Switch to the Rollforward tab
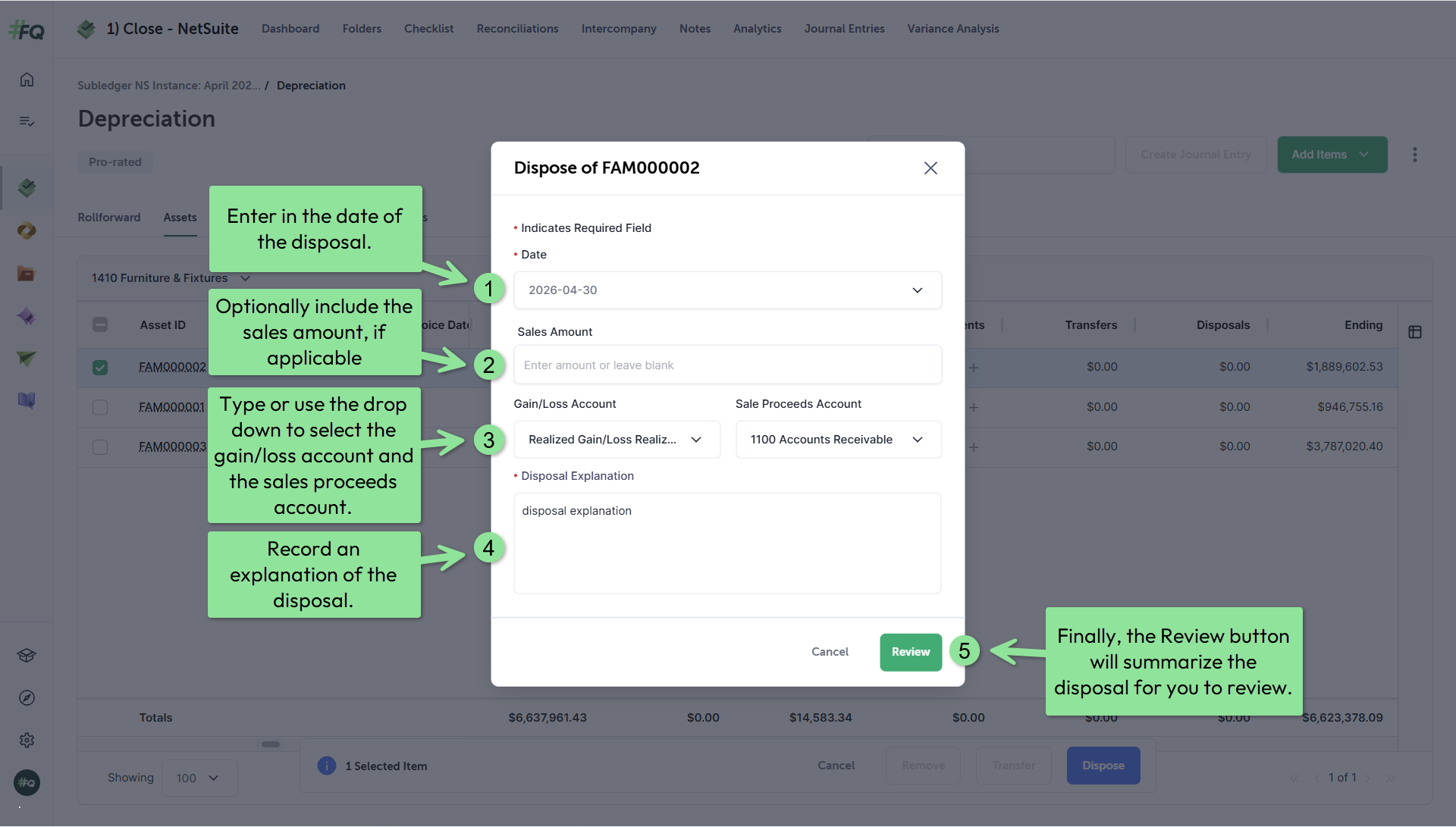The height and width of the screenshot is (827, 1456). [109, 218]
